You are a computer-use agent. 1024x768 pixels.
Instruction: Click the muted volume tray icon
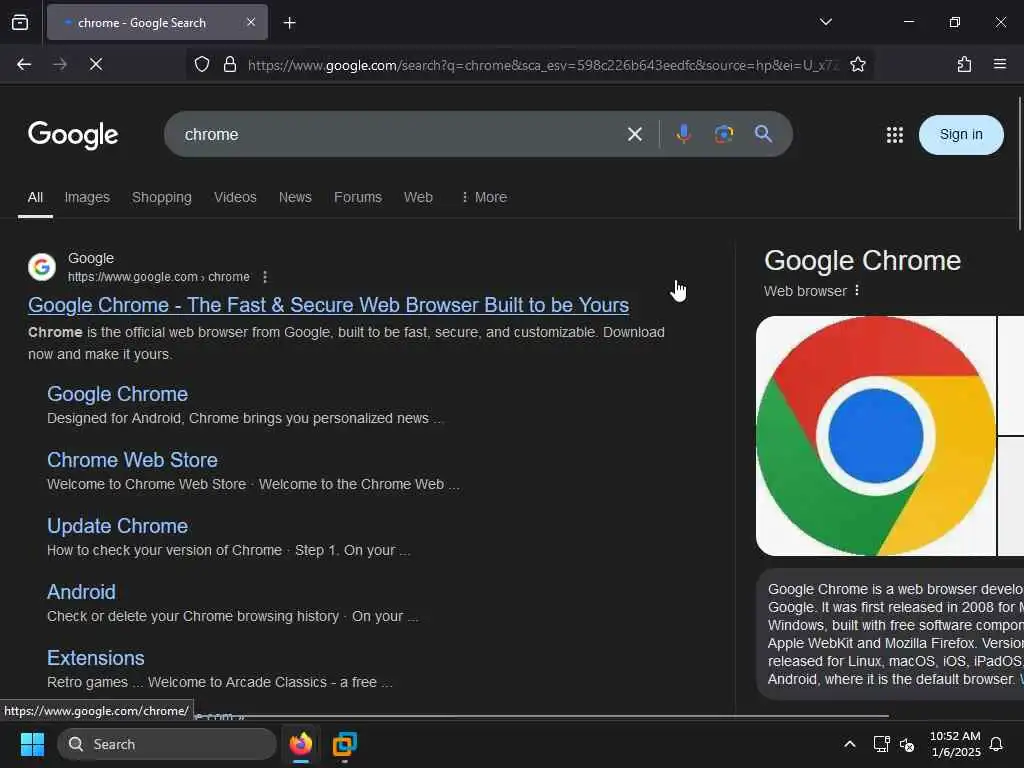pos(907,744)
